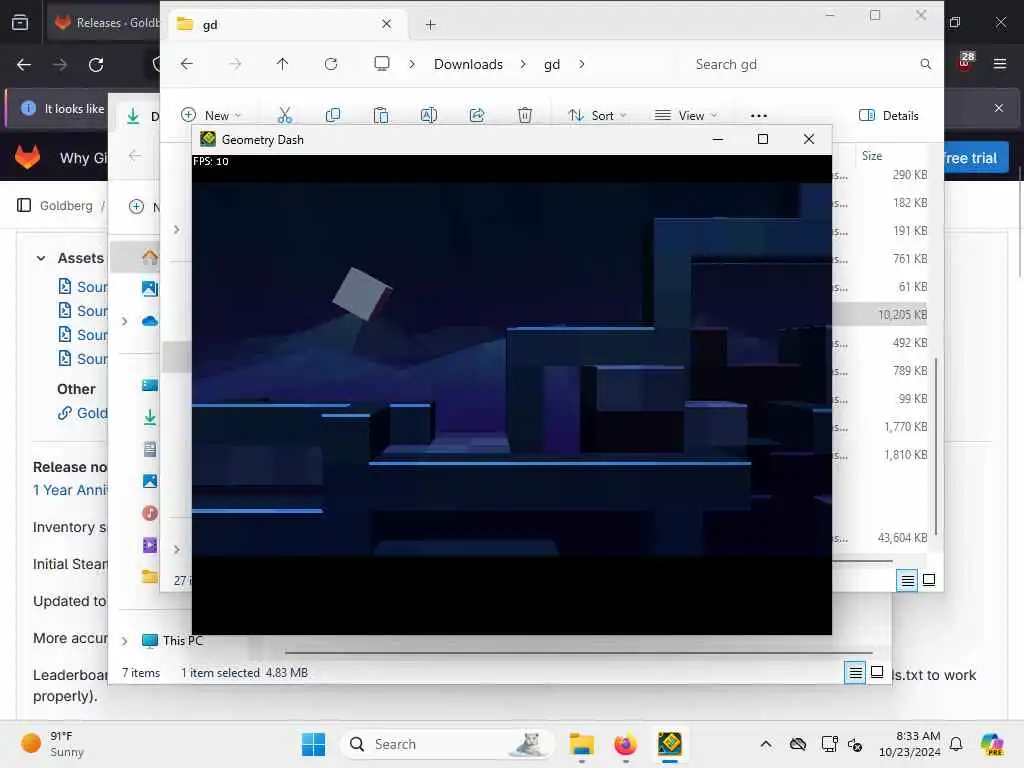This screenshot has width=1024, height=768.
Task: Click Downloads in the Explorer breadcrumb
Action: click(468, 64)
